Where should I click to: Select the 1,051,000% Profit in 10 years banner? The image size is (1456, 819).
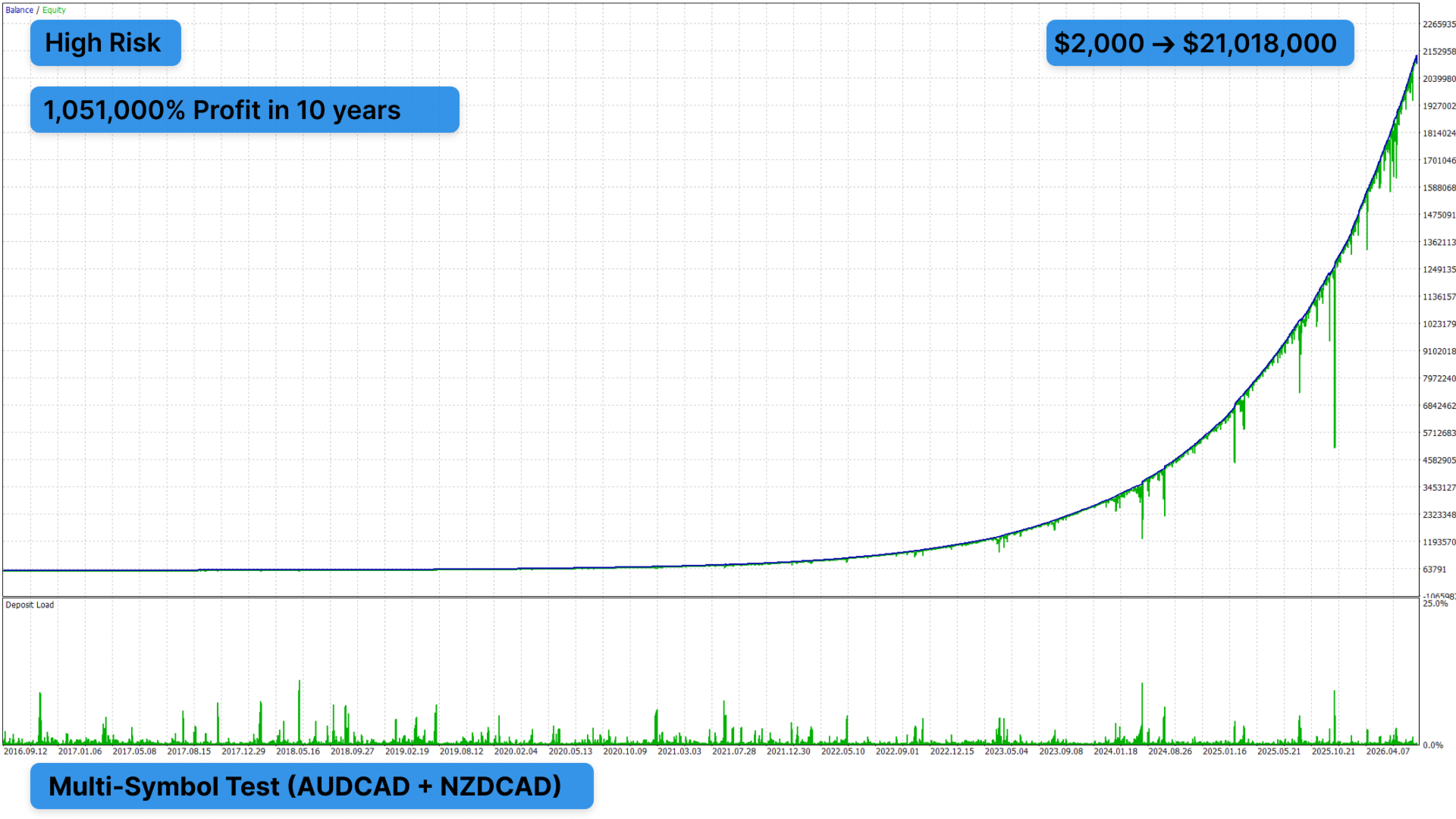tap(245, 110)
